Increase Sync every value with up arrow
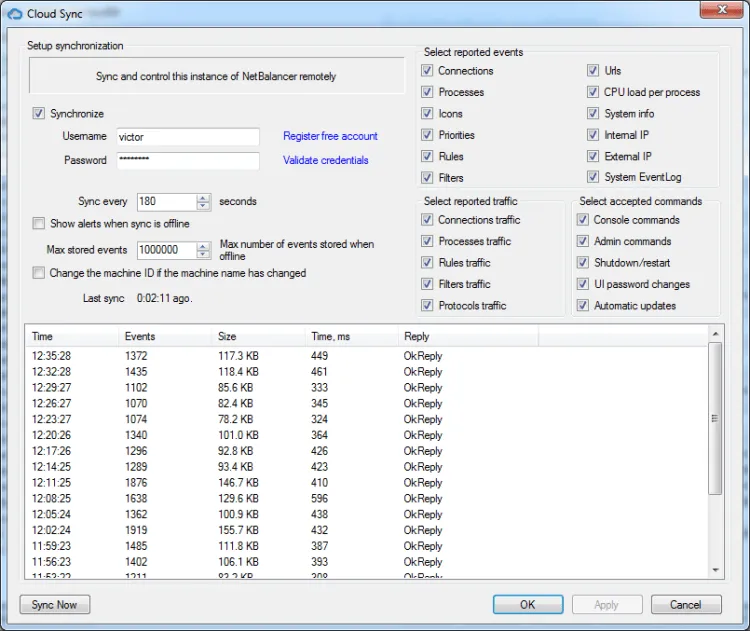Screen dimensions: 750x631 click(203, 198)
